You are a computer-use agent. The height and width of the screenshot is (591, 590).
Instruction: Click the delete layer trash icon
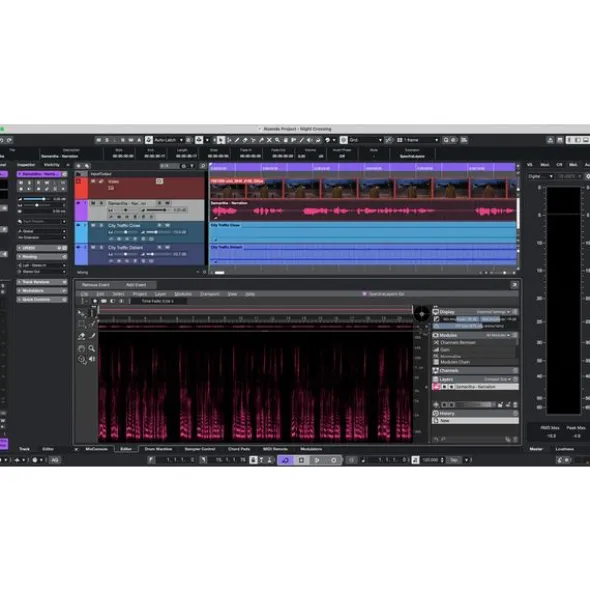515,405
